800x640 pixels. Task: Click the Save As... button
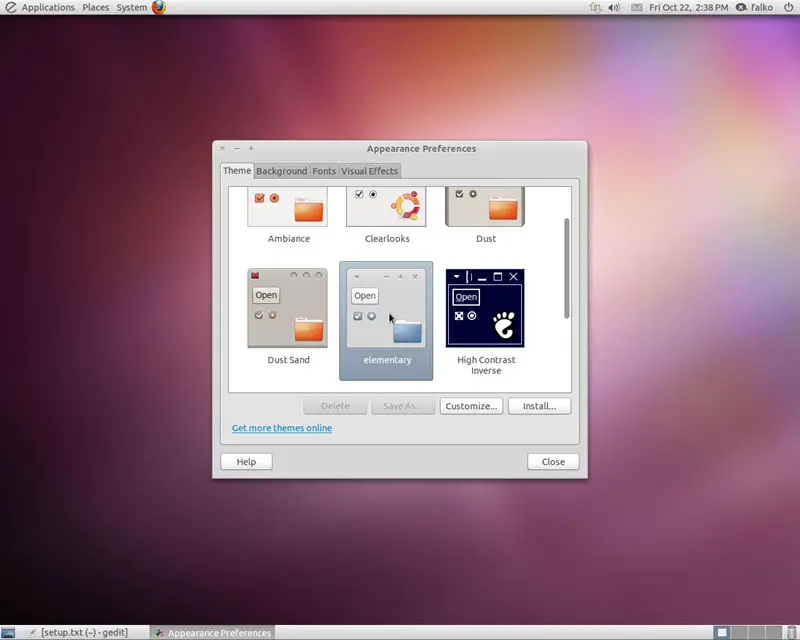pyautogui.click(x=403, y=406)
